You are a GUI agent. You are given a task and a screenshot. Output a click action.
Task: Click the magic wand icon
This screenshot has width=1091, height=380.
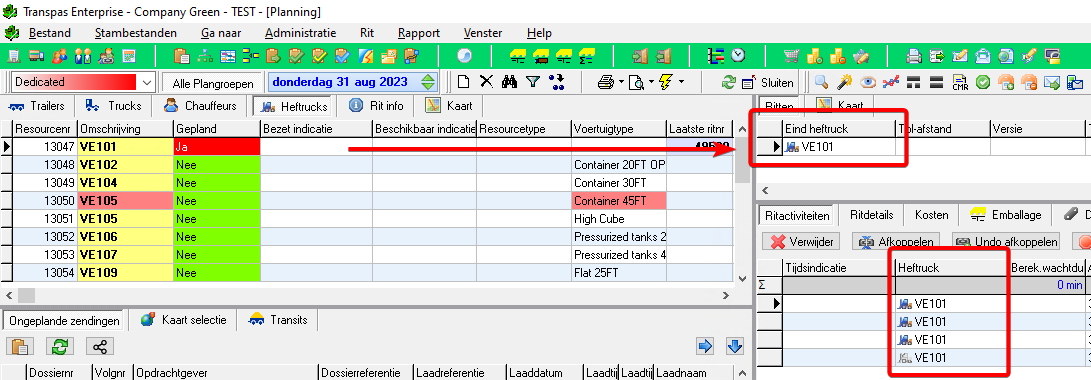click(x=845, y=82)
